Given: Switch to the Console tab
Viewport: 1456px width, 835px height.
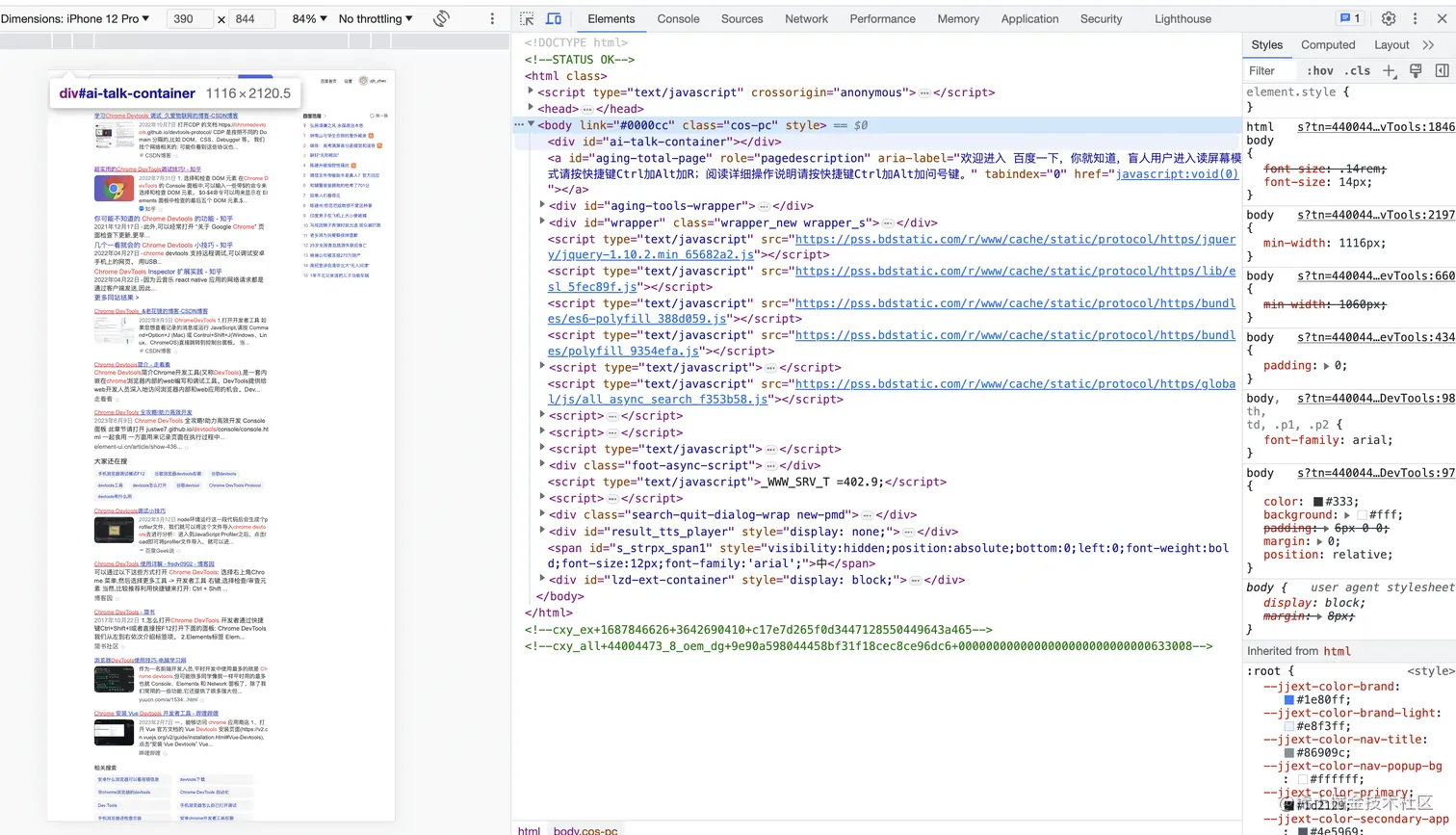Looking at the screenshot, I should click(678, 18).
